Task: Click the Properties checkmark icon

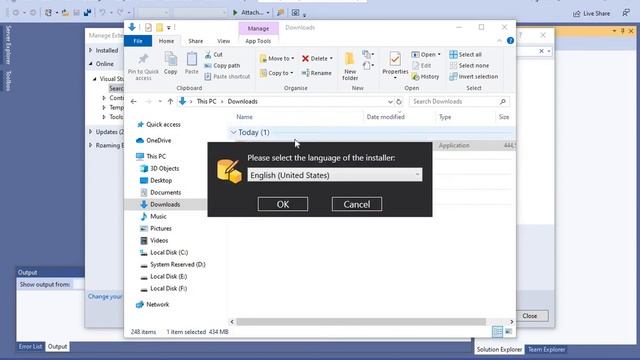Action: [x=395, y=59]
